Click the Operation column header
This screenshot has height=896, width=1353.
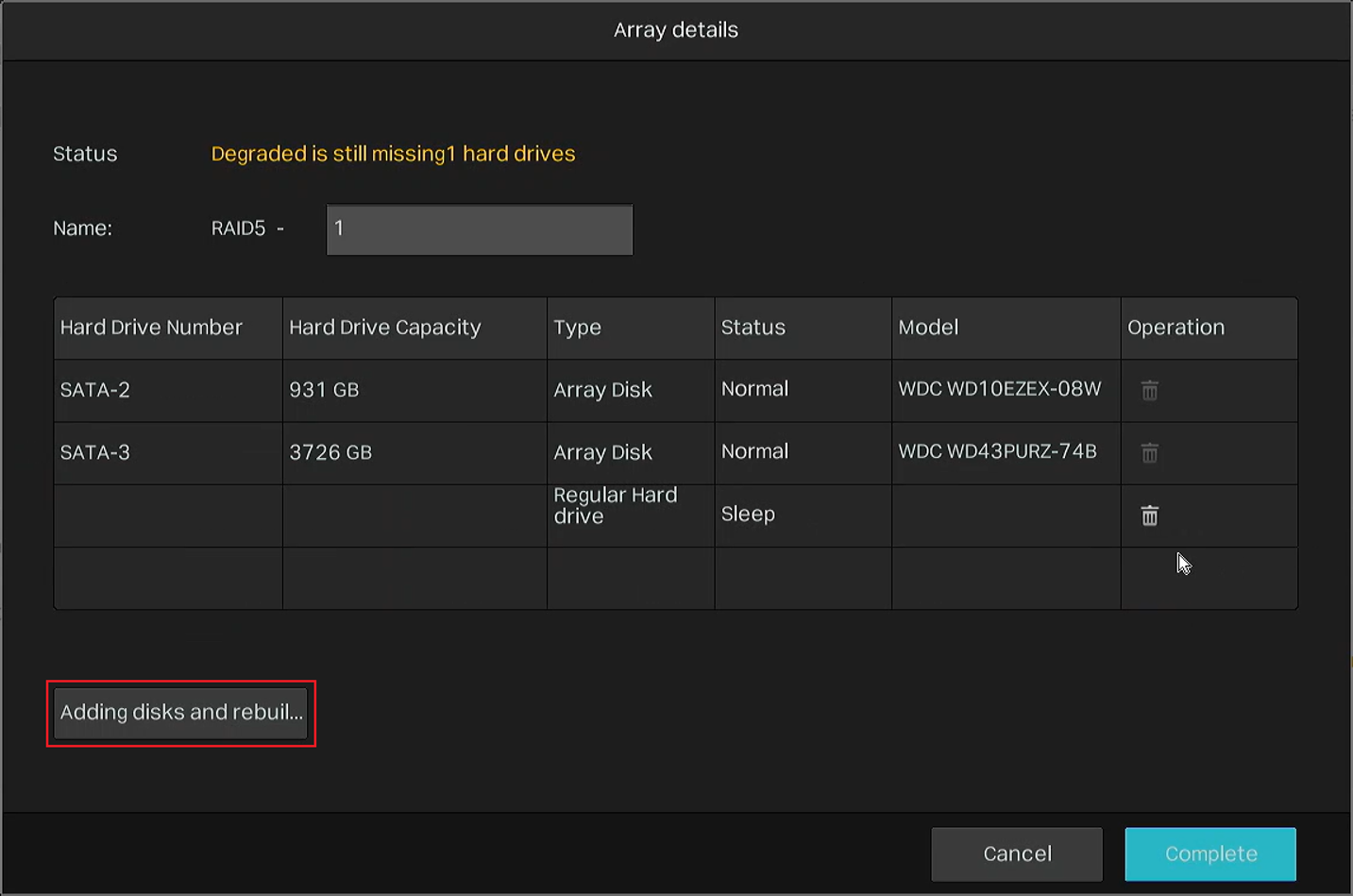tap(1209, 328)
